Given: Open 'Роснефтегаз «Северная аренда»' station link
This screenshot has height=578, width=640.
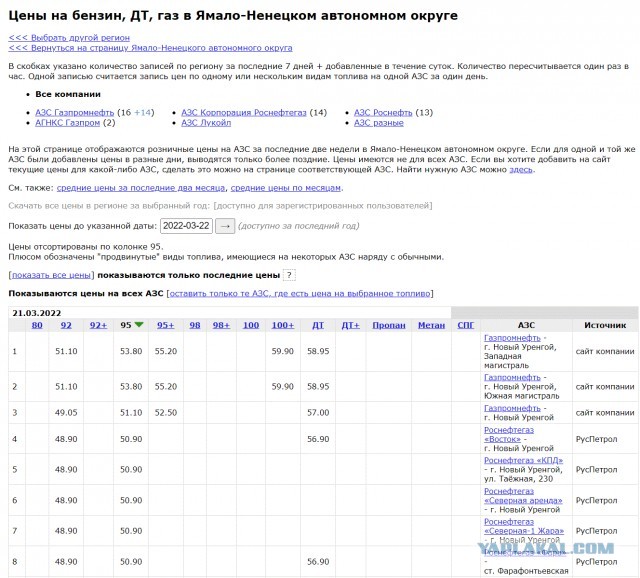Looking at the screenshot, I should point(523,496).
